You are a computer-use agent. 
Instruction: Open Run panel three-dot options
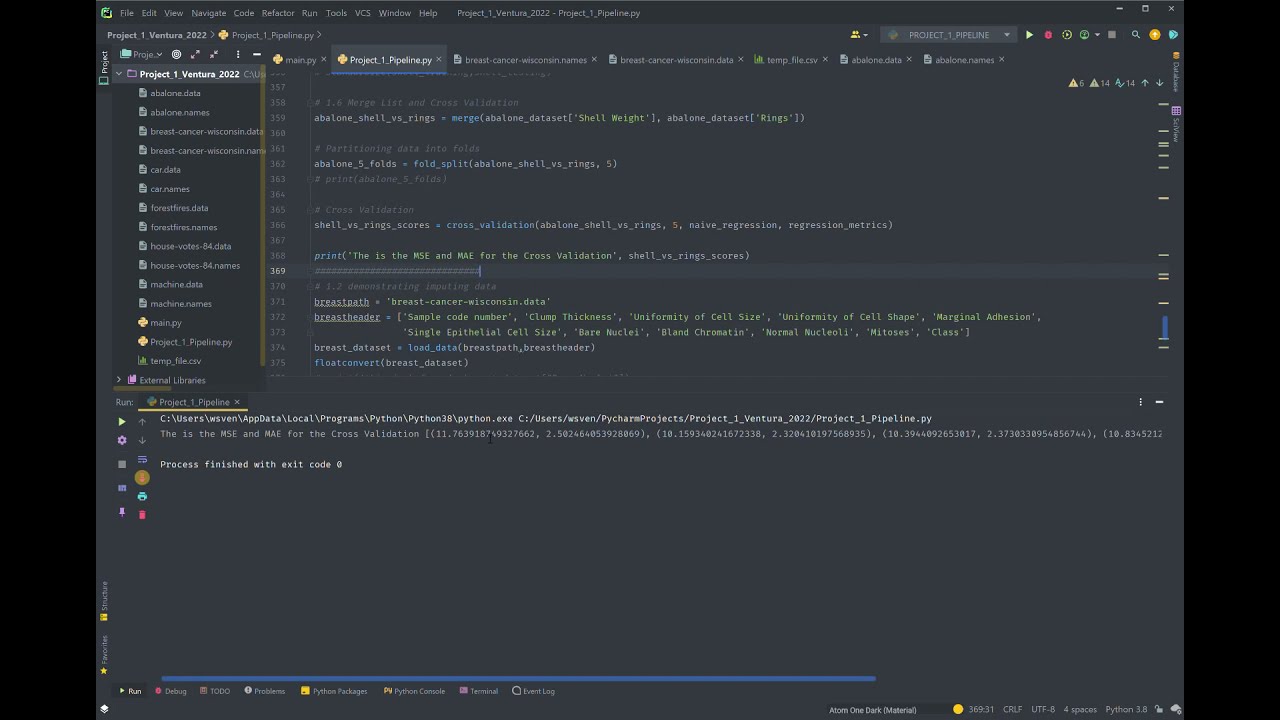1140,402
